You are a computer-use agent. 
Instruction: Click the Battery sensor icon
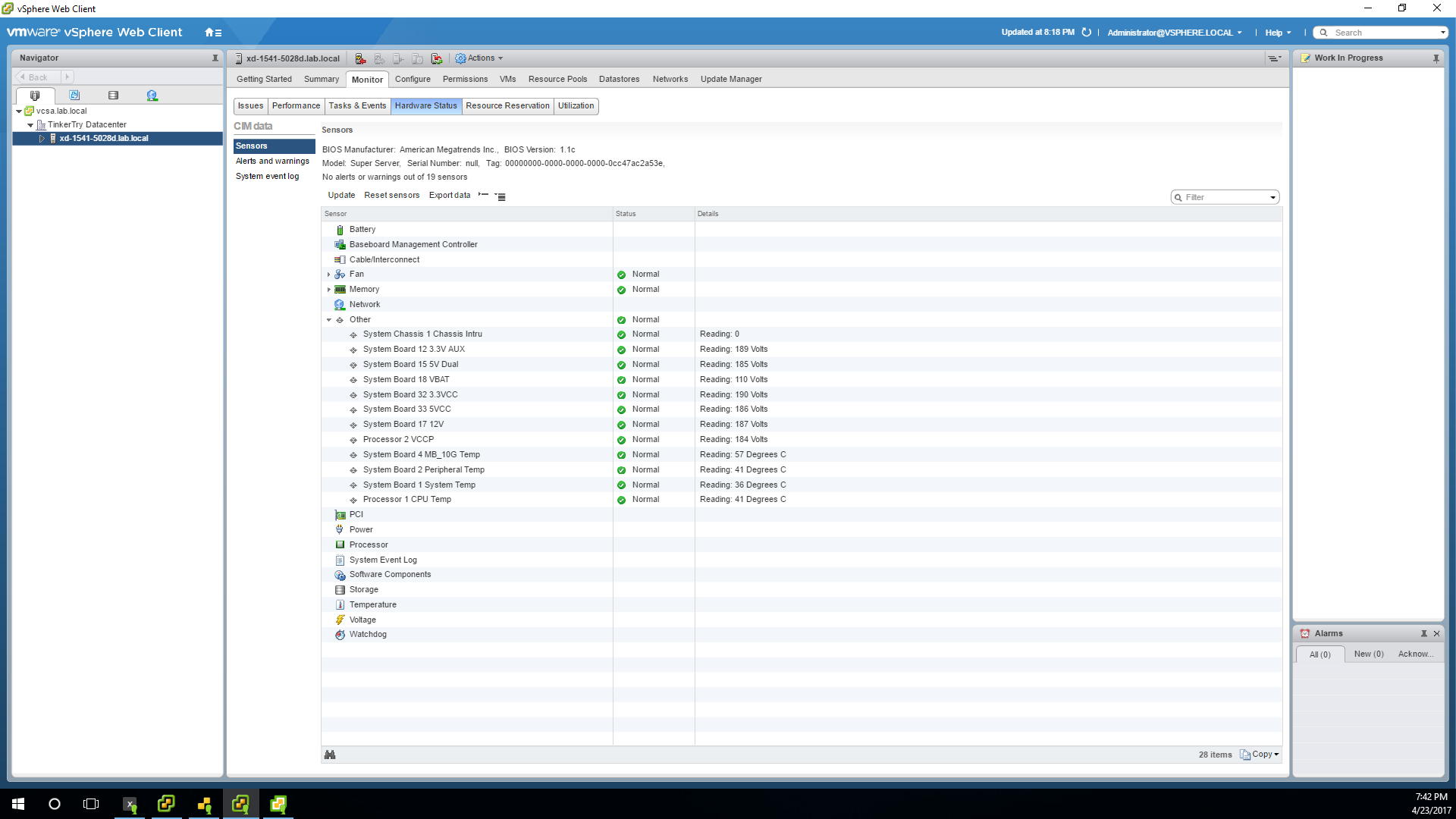coord(340,230)
